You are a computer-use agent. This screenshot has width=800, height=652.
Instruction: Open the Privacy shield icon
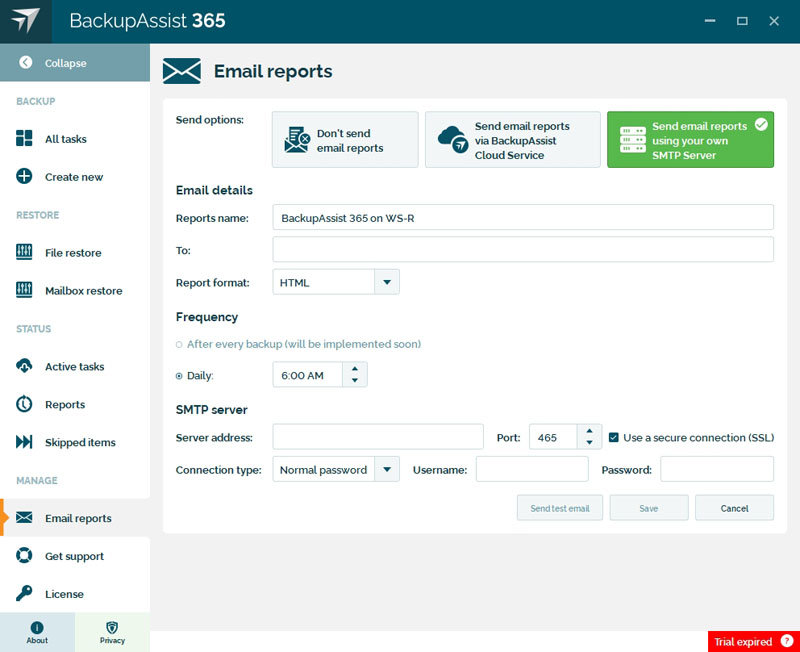pos(112,627)
